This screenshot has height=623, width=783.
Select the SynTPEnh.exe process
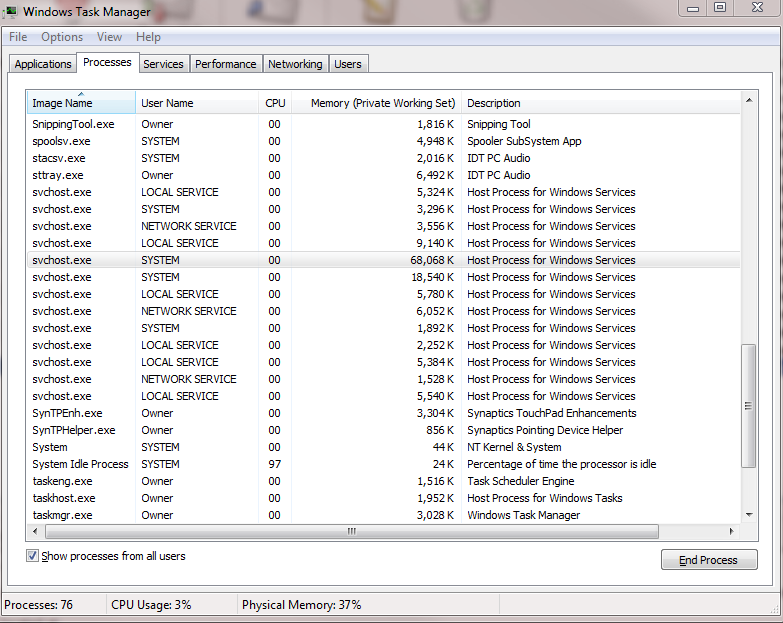coord(384,413)
